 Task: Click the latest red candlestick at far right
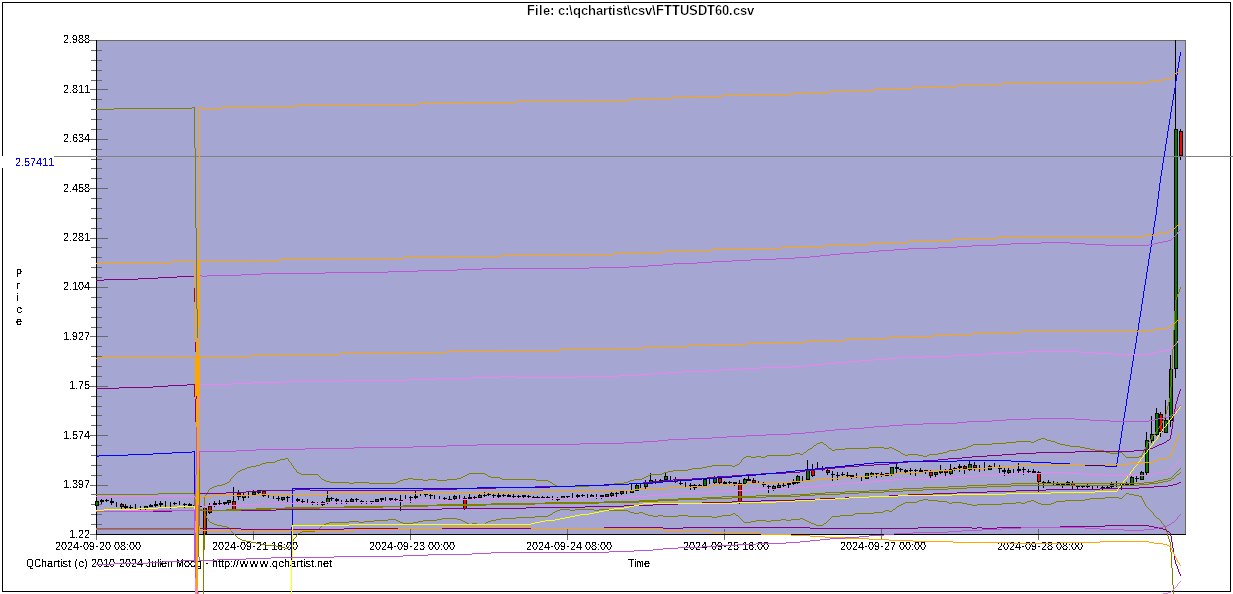tap(1181, 144)
